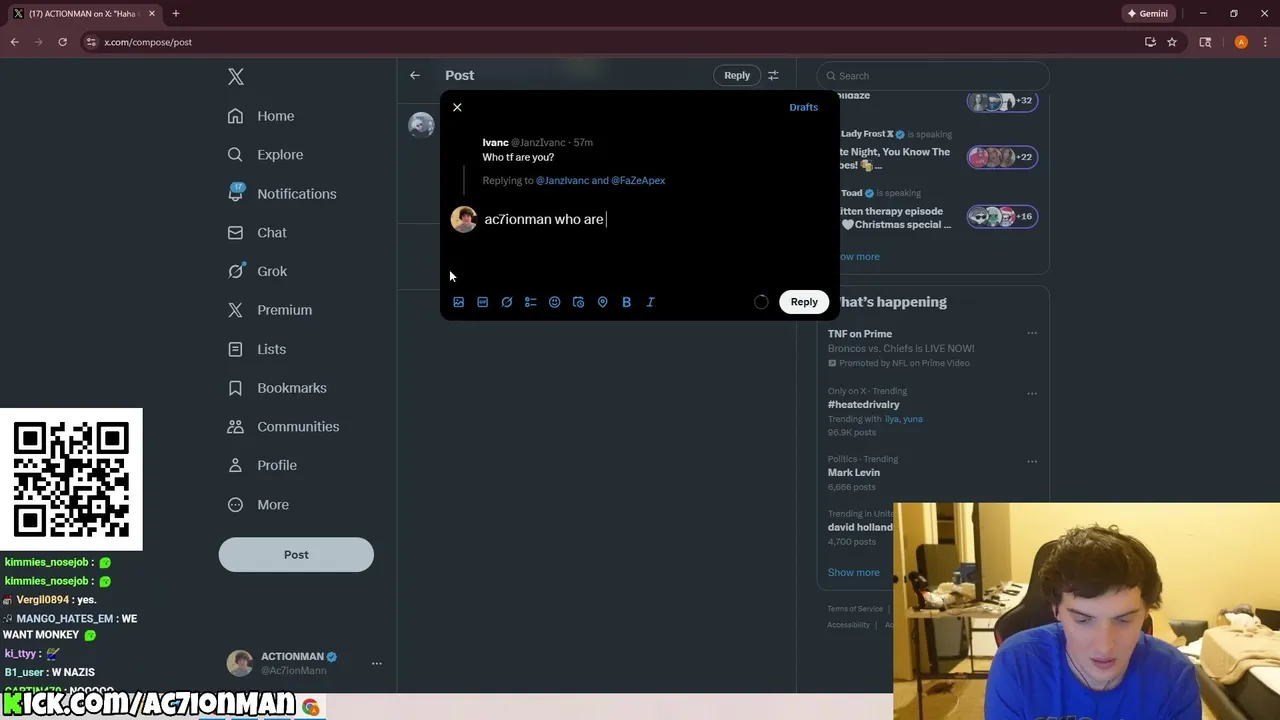
Task: Click Show more under live spaces
Action: (x=858, y=257)
